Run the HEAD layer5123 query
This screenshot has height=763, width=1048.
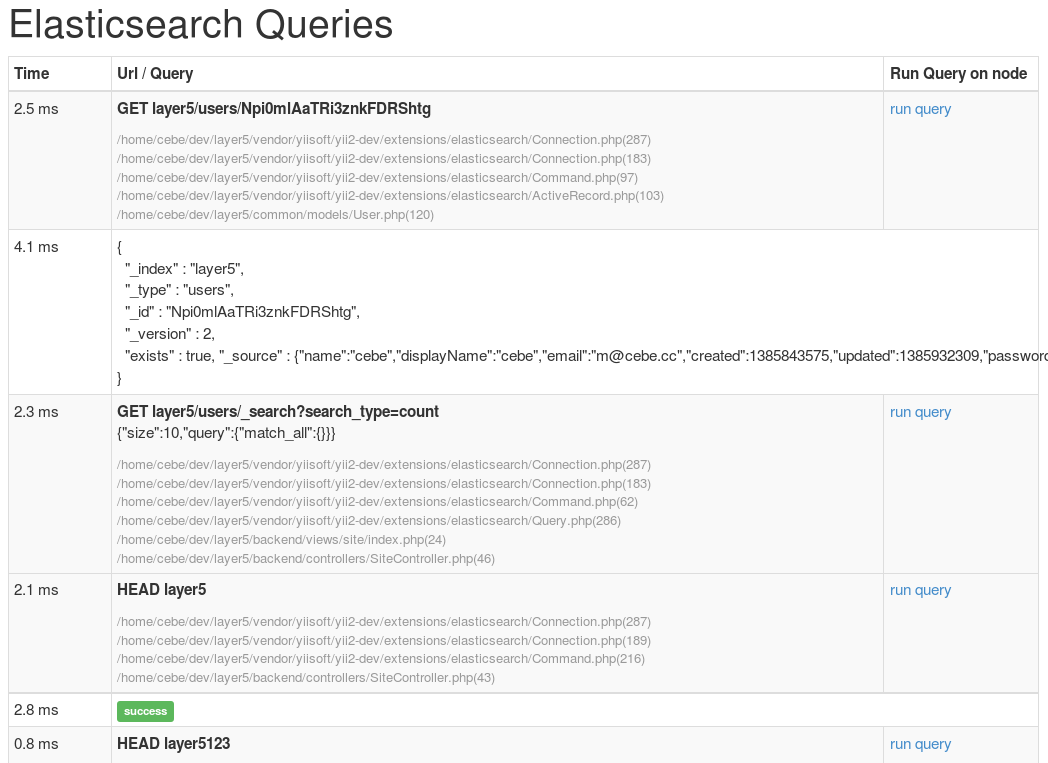pyautogui.click(x=920, y=744)
